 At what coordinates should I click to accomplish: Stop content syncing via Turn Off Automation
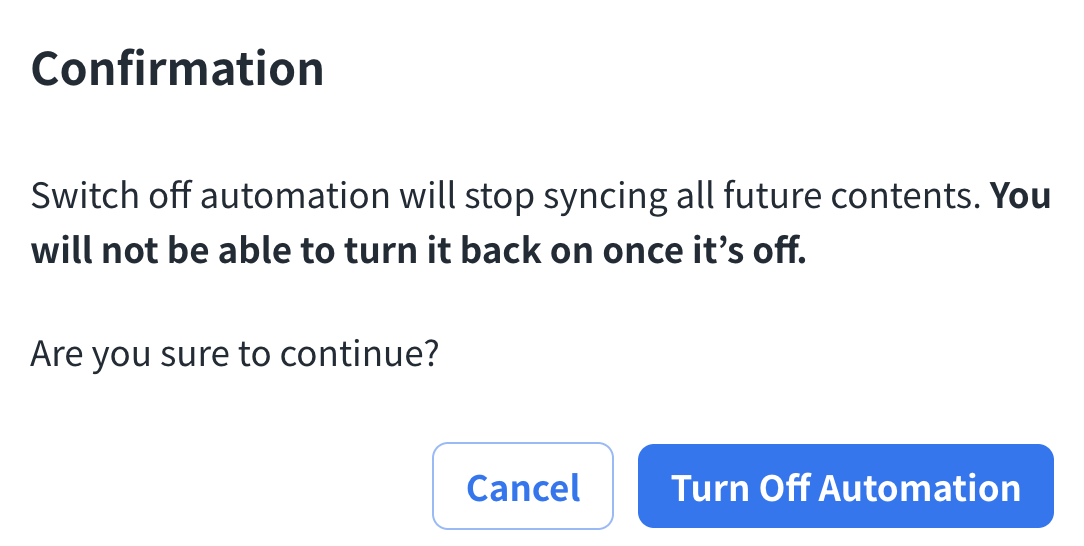tap(845, 487)
